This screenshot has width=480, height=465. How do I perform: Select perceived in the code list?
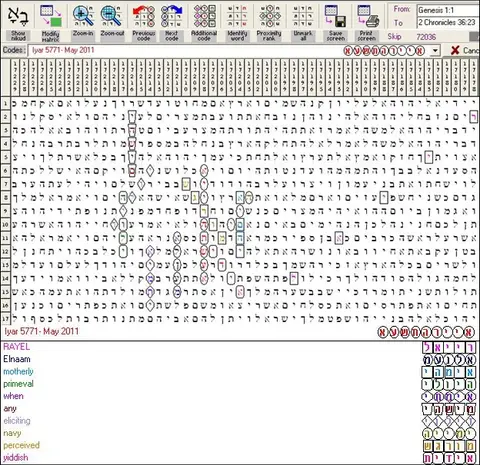click(x=22, y=445)
